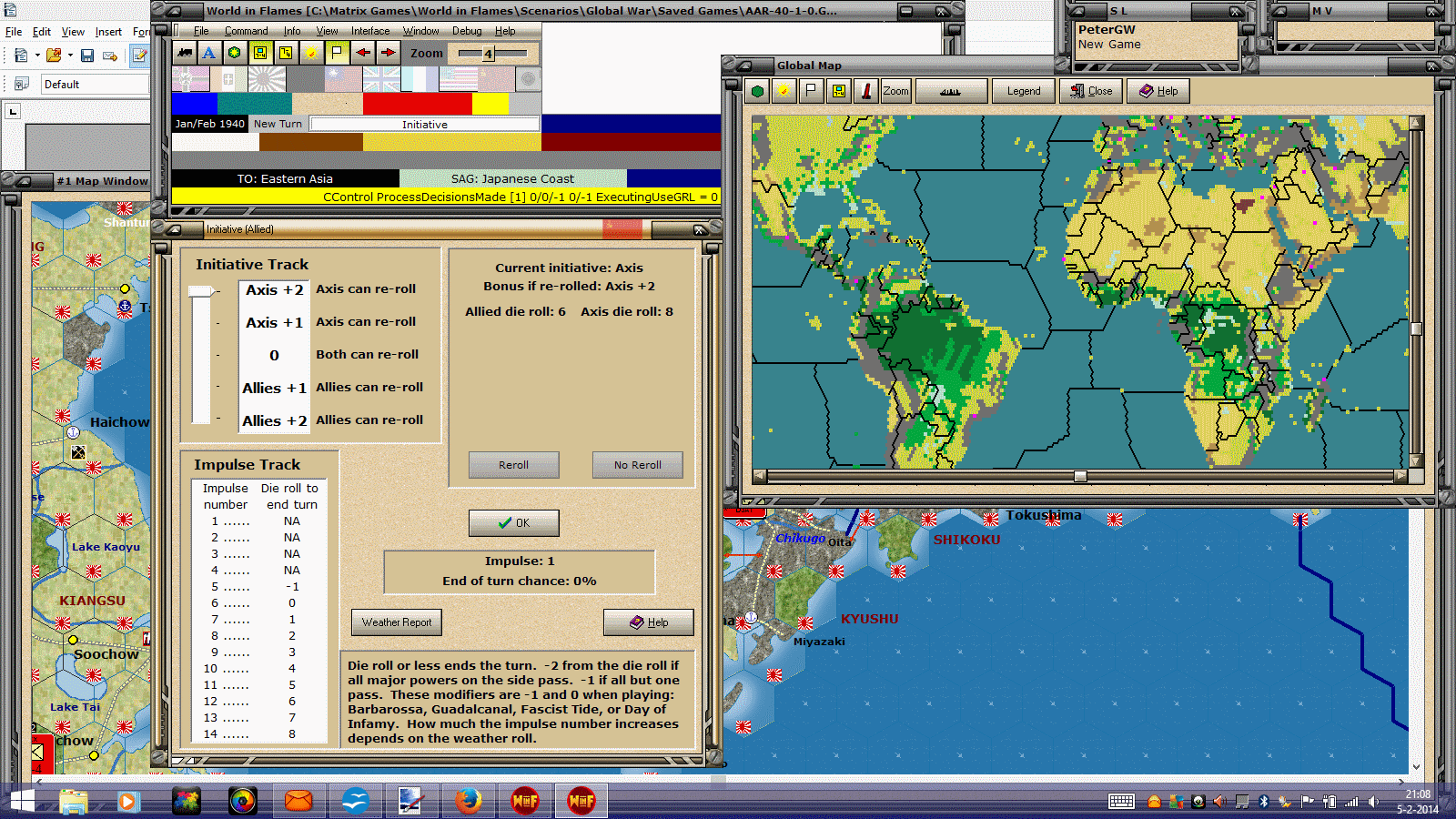Click the Initiative track marker slider
Screen dimensions: 1456x819
[x=201, y=291]
